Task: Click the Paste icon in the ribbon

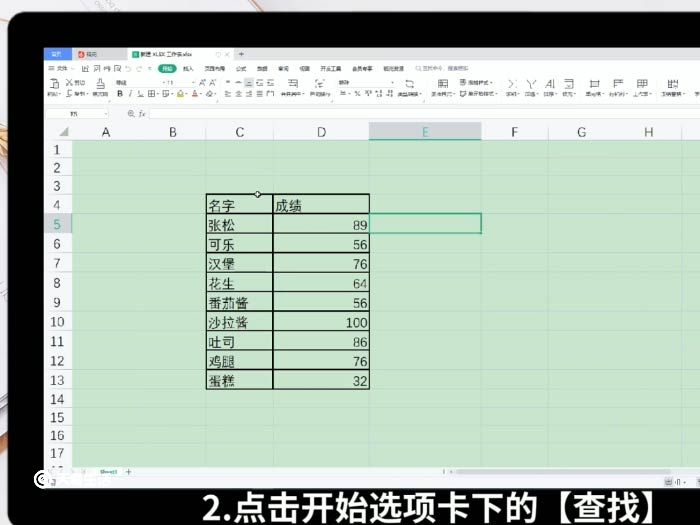Action: point(54,83)
